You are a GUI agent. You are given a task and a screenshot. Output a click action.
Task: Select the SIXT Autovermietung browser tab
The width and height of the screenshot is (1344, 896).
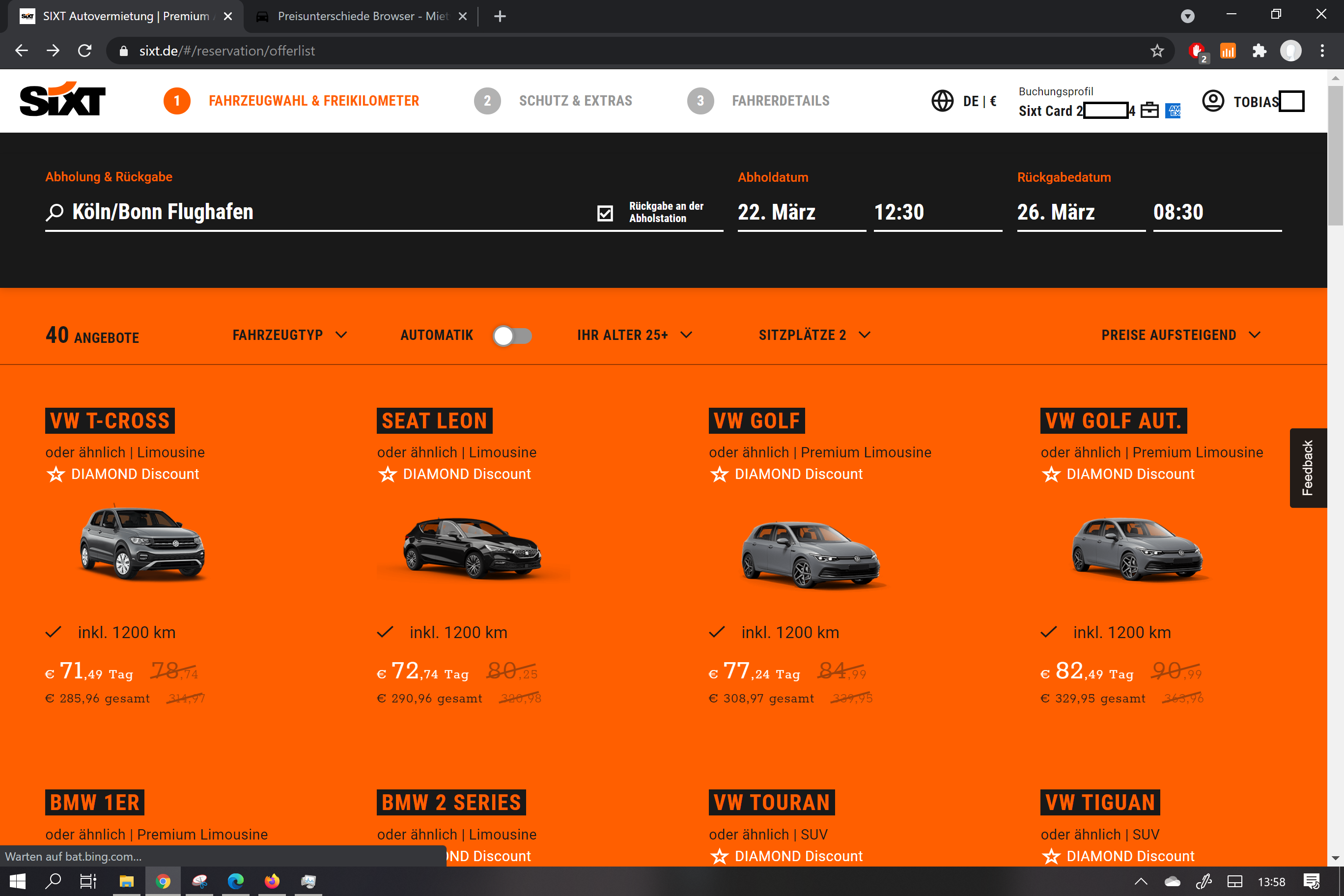[x=125, y=16]
